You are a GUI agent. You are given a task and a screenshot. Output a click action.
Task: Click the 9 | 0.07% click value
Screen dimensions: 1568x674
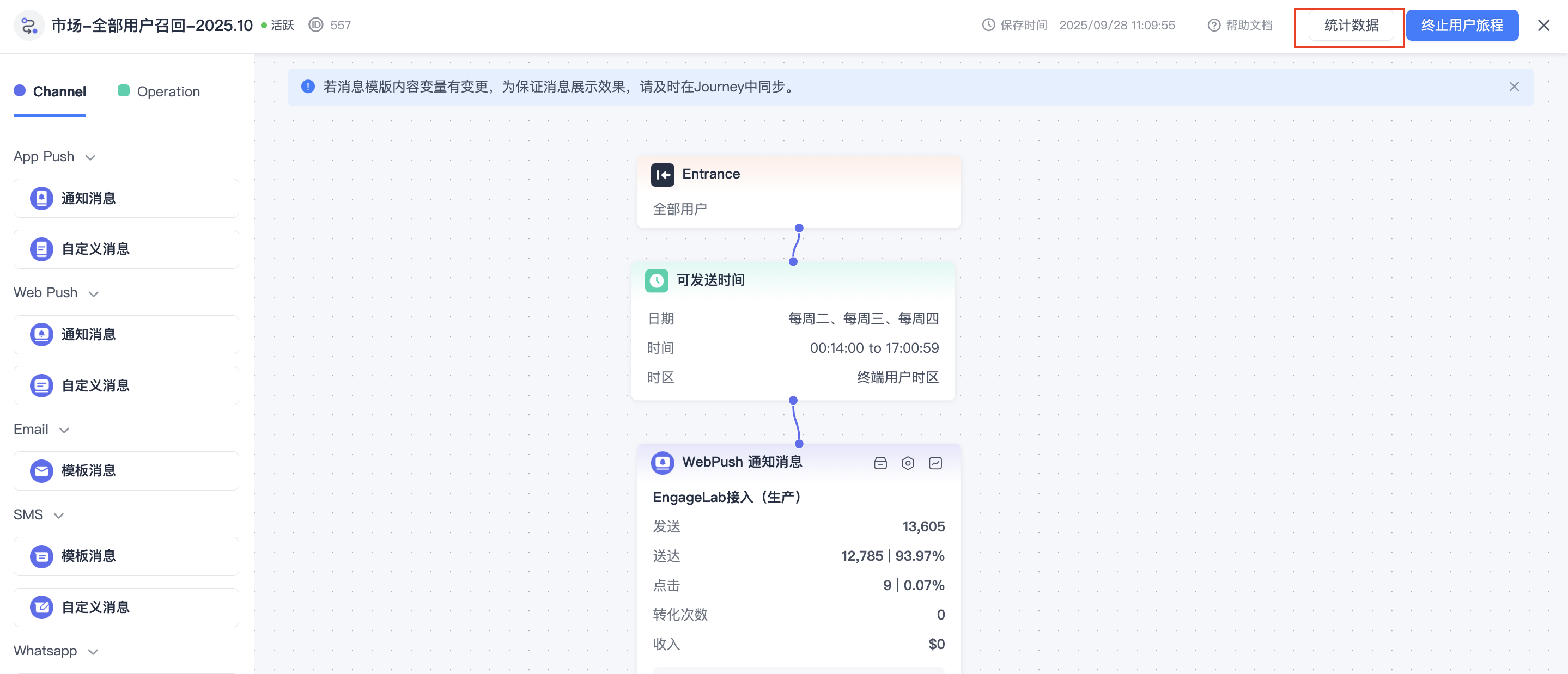pyautogui.click(x=914, y=585)
